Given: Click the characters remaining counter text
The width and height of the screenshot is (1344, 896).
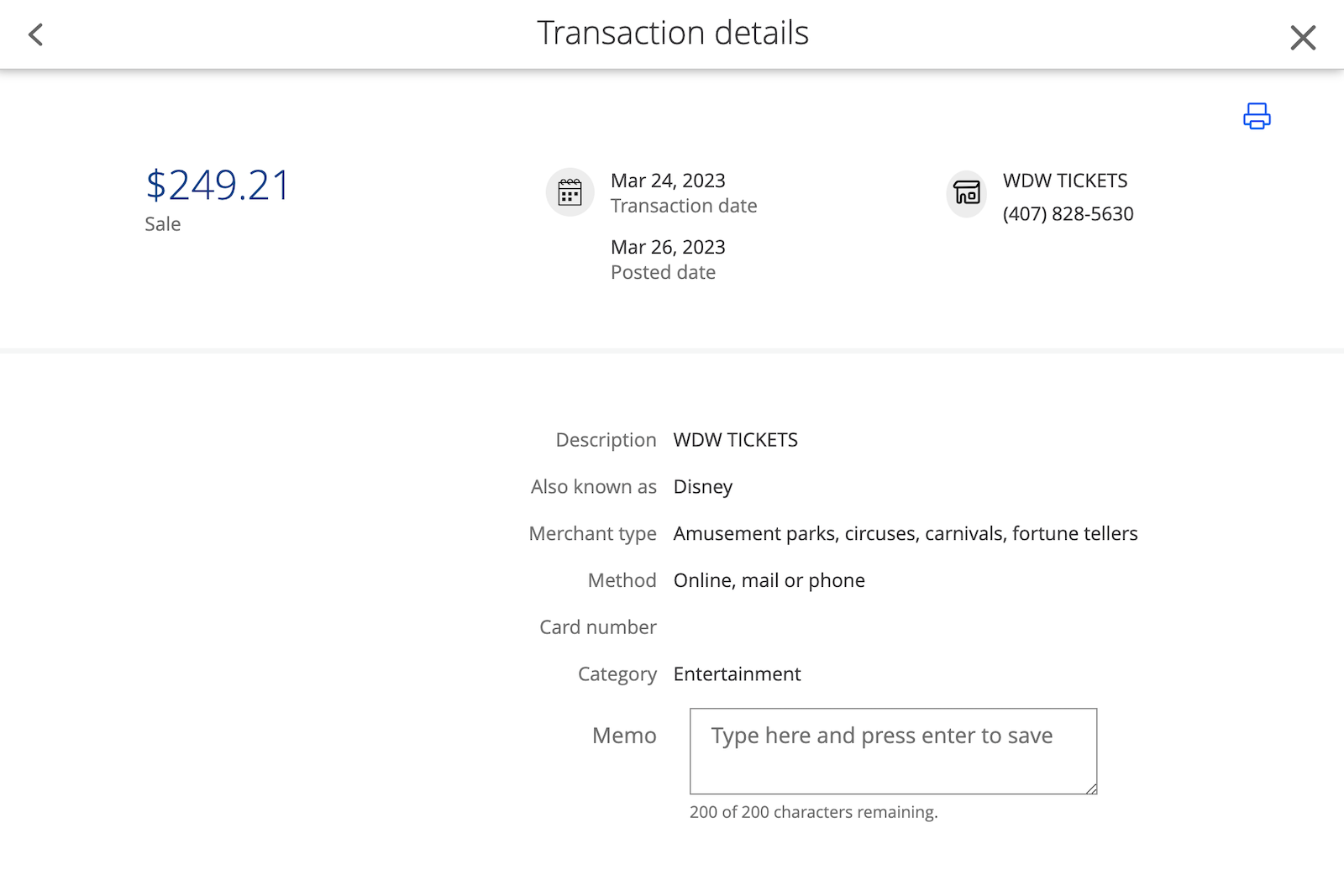Looking at the screenshot, I should (x=813, y=812).
